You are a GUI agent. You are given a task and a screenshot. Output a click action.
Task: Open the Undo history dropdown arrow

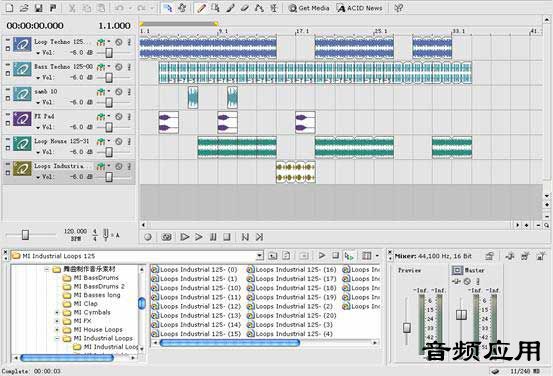coord(130,8)
